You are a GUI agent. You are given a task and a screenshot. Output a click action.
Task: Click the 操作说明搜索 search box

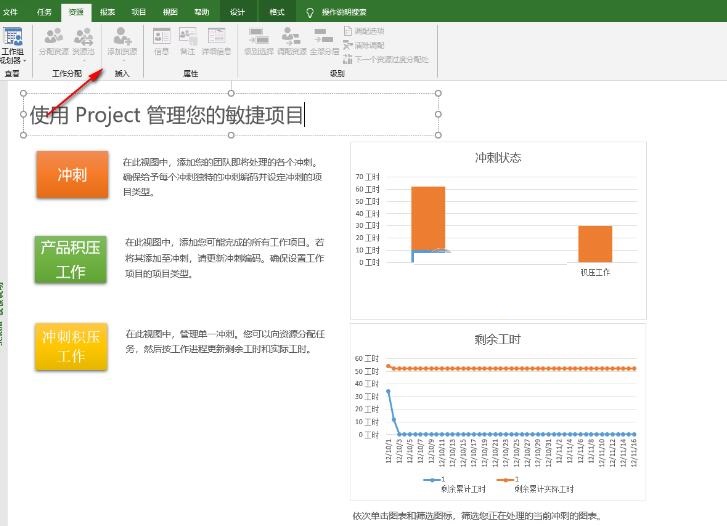pos(341,12)
